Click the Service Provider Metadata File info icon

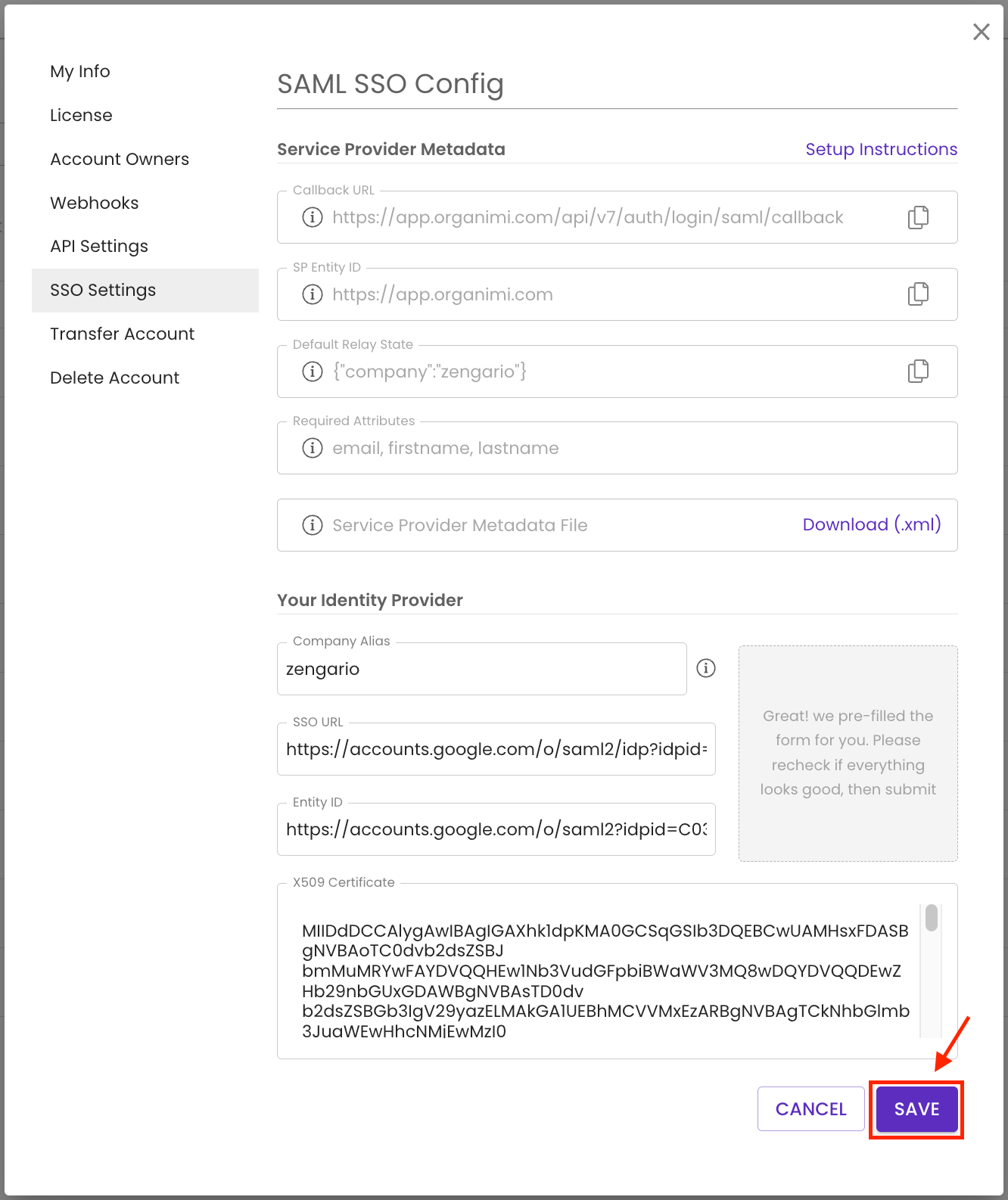[x=312, y=524]
